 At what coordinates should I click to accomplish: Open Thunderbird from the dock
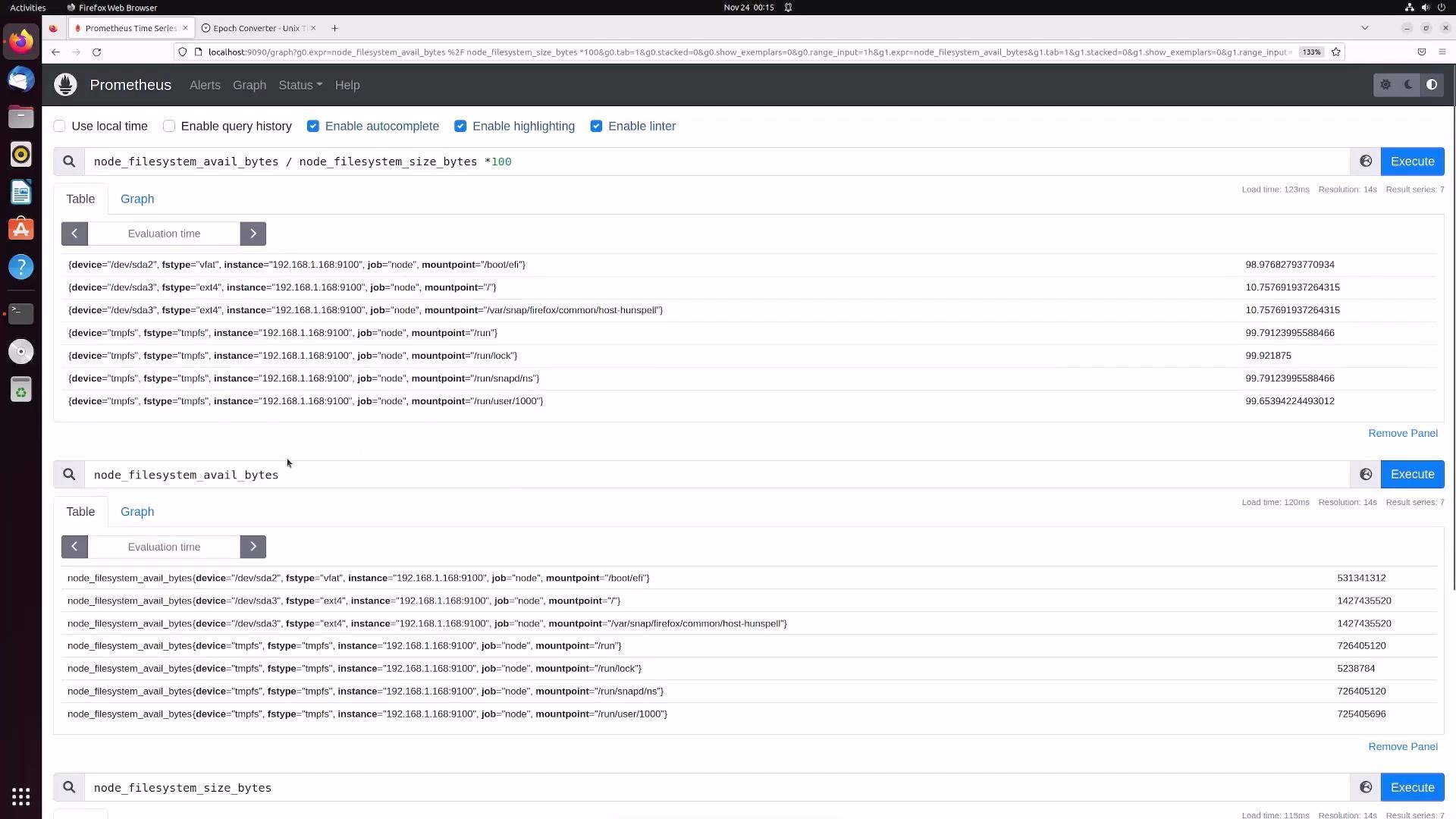coord(21,79)
